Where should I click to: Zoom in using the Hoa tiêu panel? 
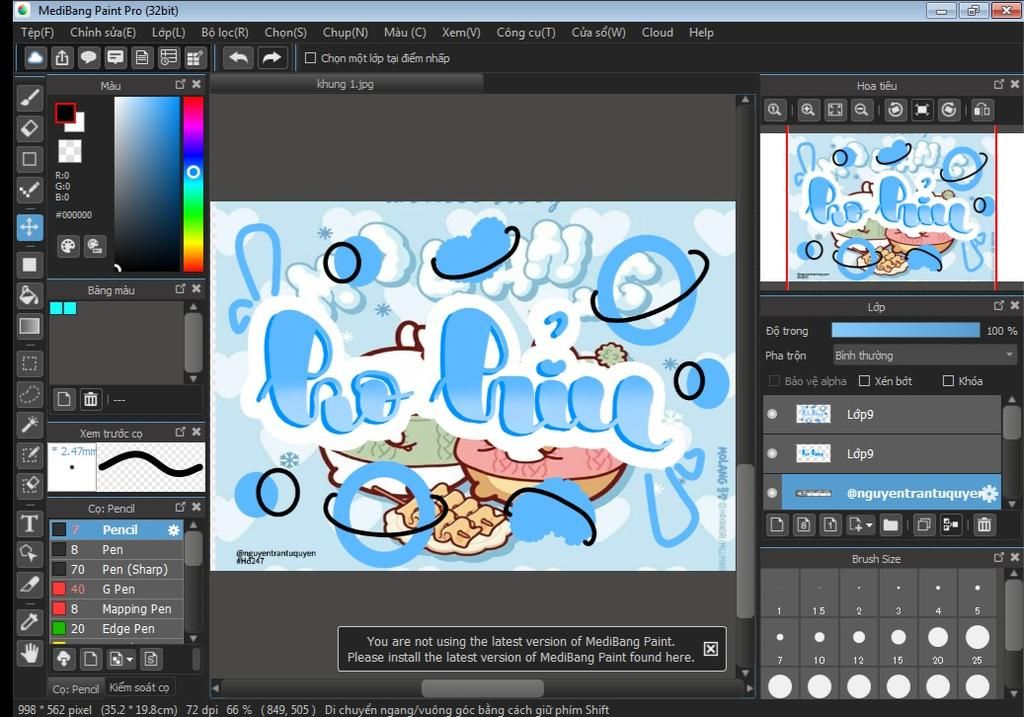[x=808, y=110]
